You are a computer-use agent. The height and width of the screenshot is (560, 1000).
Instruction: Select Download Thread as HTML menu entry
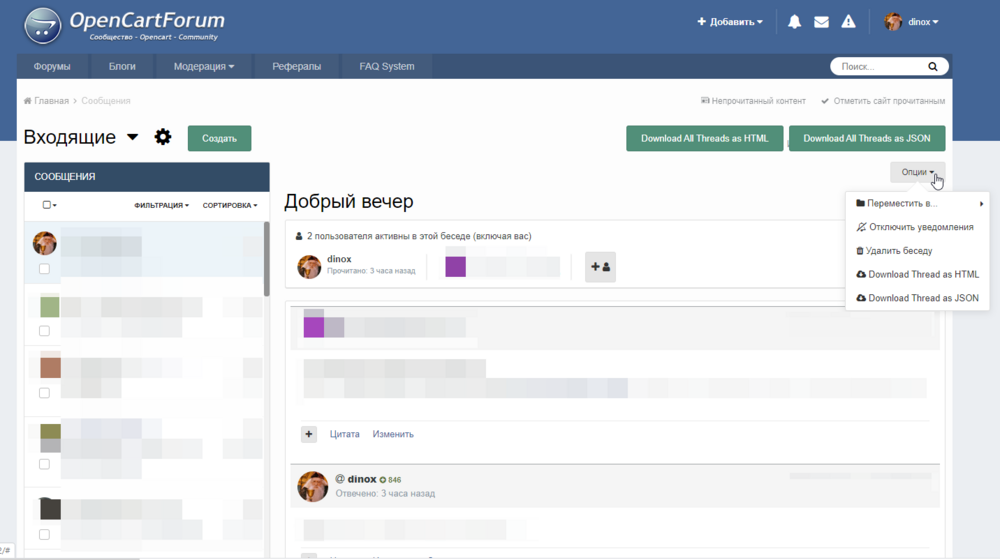923,274
